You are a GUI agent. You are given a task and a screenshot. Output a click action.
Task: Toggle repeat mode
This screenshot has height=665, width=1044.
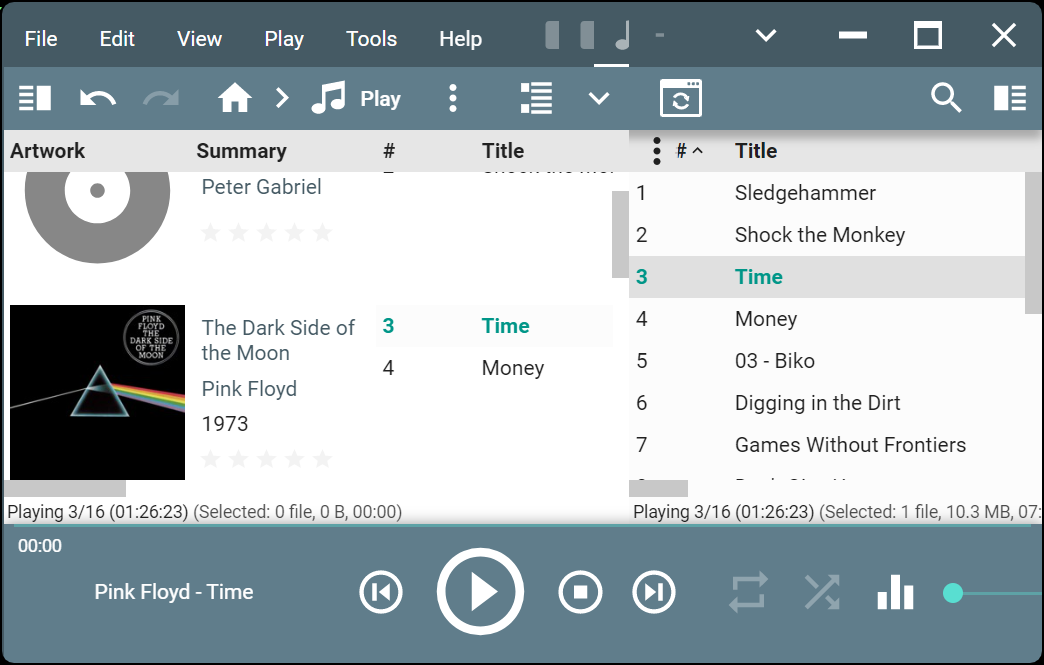click(x=748, y=592)
